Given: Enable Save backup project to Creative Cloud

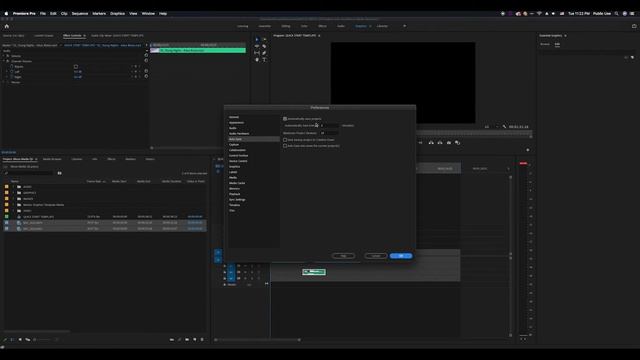Looking at the screenshot, I should (285, 140).
